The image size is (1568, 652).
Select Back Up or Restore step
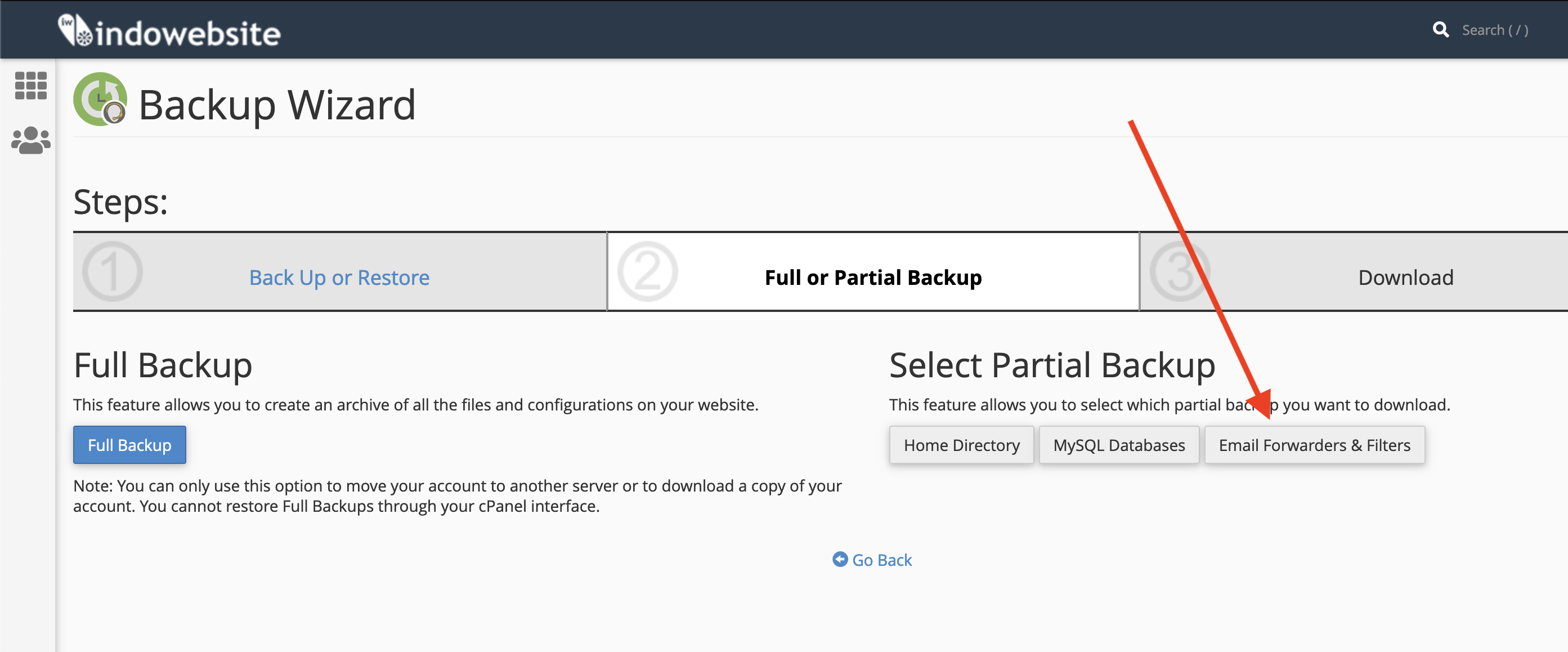[x=339, y=278]
